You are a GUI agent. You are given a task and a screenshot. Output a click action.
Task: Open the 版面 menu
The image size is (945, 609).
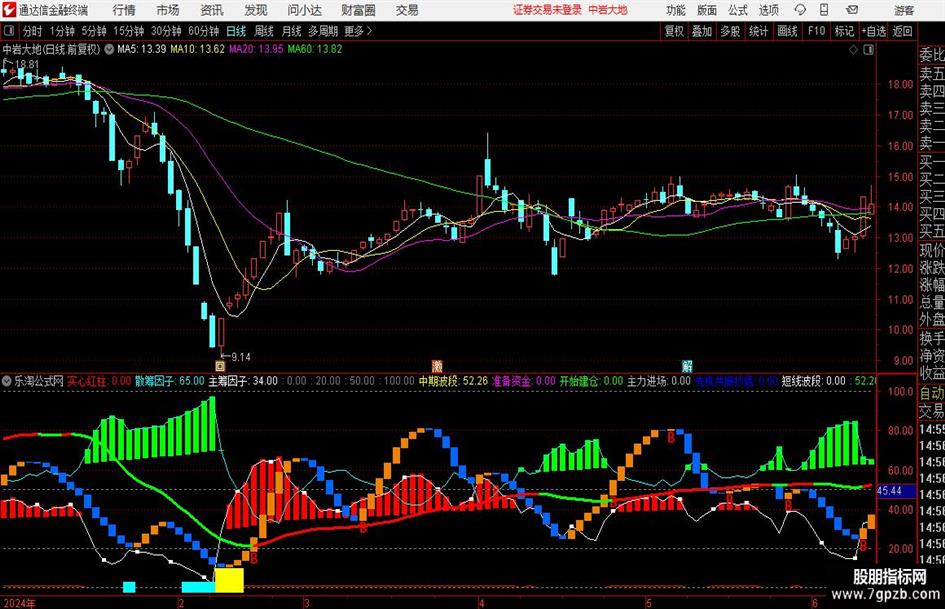(707, 10)
